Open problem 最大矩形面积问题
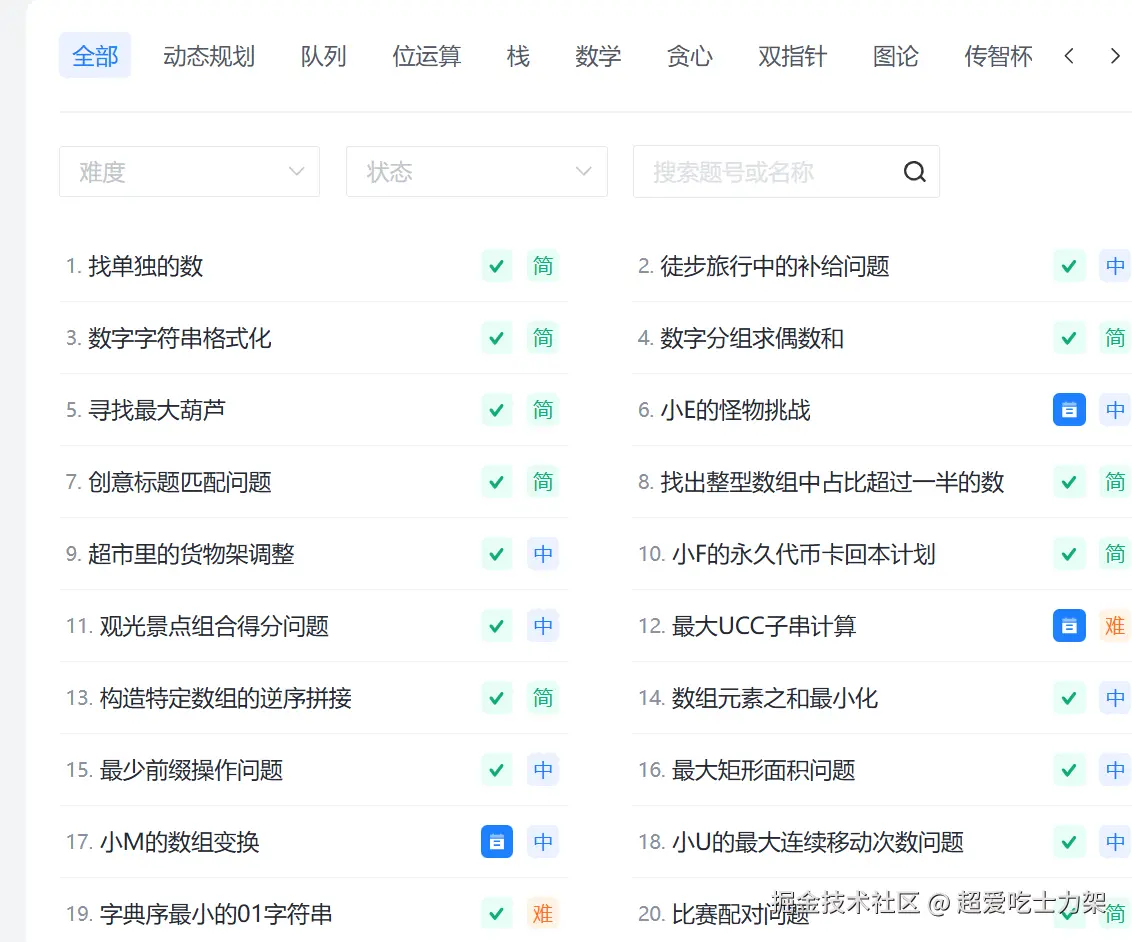1132x942 pixels. point(764,770)
